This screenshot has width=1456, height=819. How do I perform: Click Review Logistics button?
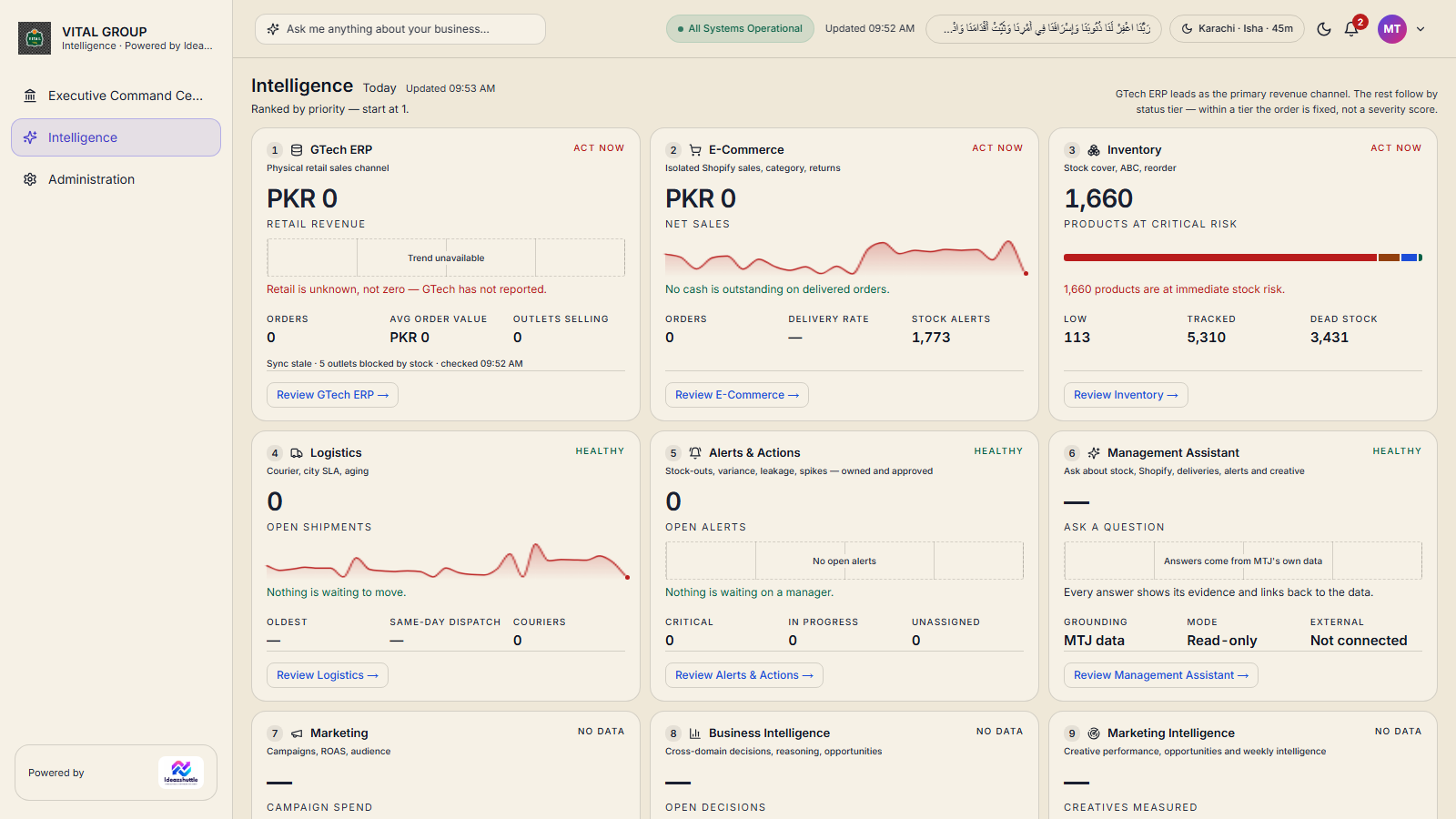328,675
